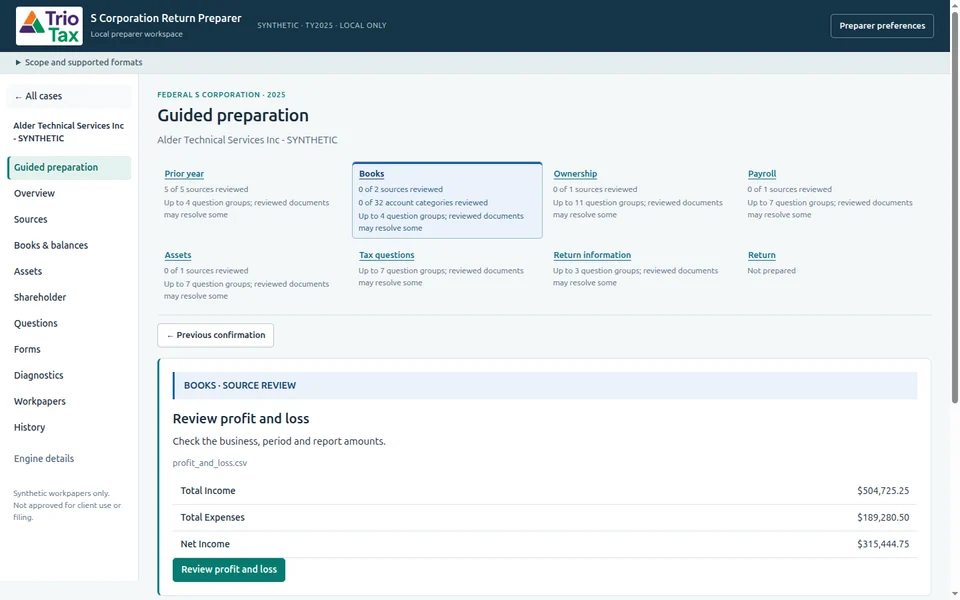The image size is (960, 600).
Task: Click the profit_and_loss.csv file name
Action: tap(210, 463)
